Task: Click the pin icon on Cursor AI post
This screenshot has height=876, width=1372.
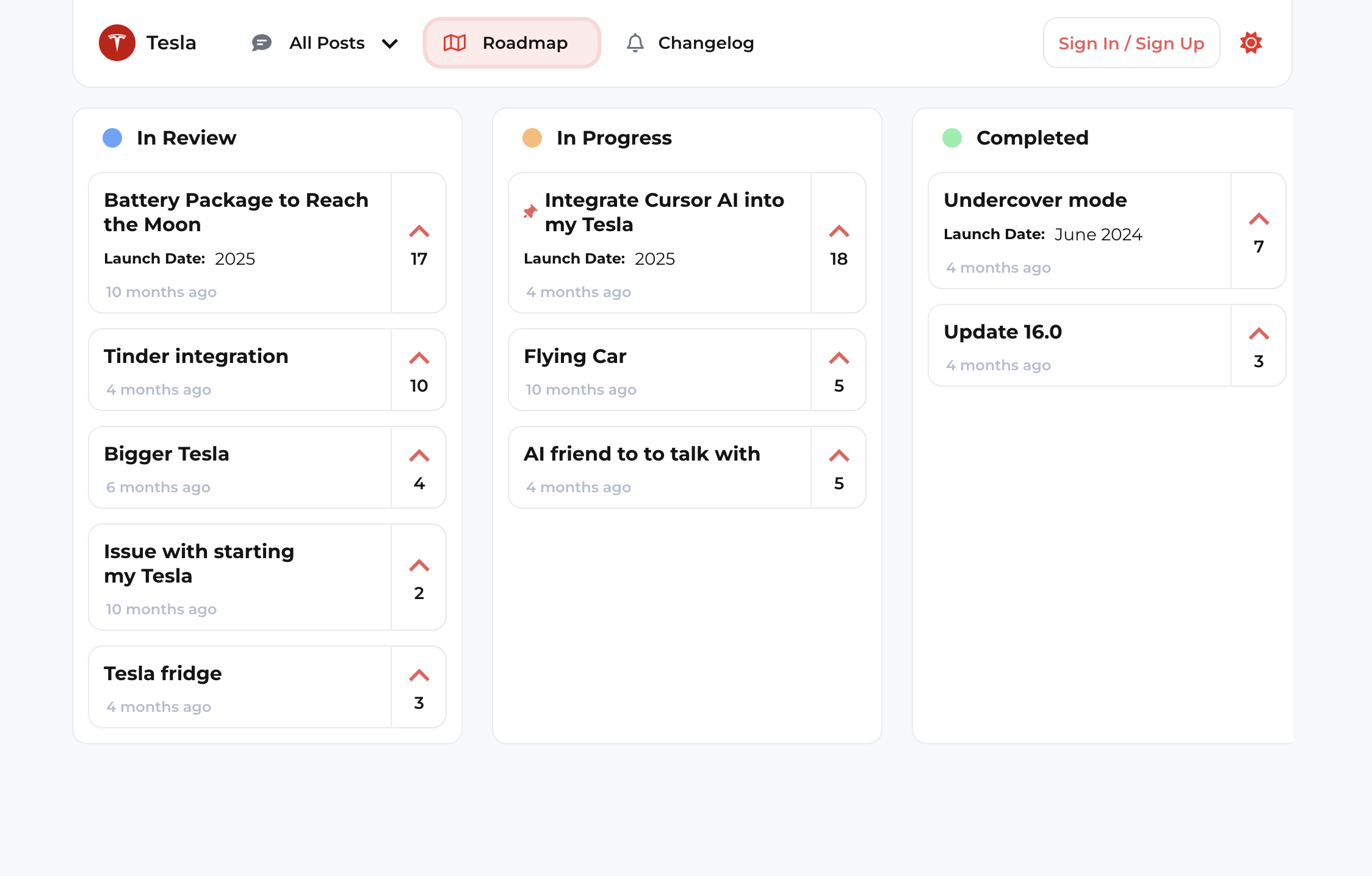Action: 530,212
